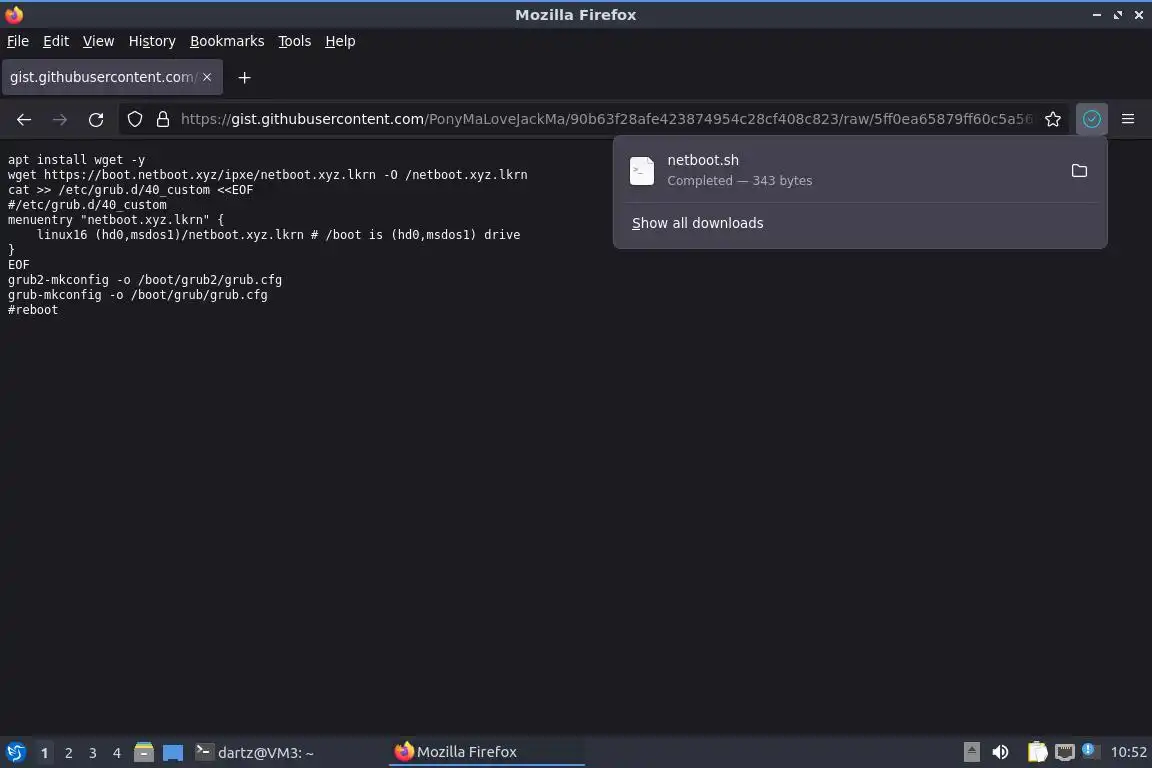Open the clipboard manager tray icon
This screenshot has width=1152, height=768.
(1037, 752)
